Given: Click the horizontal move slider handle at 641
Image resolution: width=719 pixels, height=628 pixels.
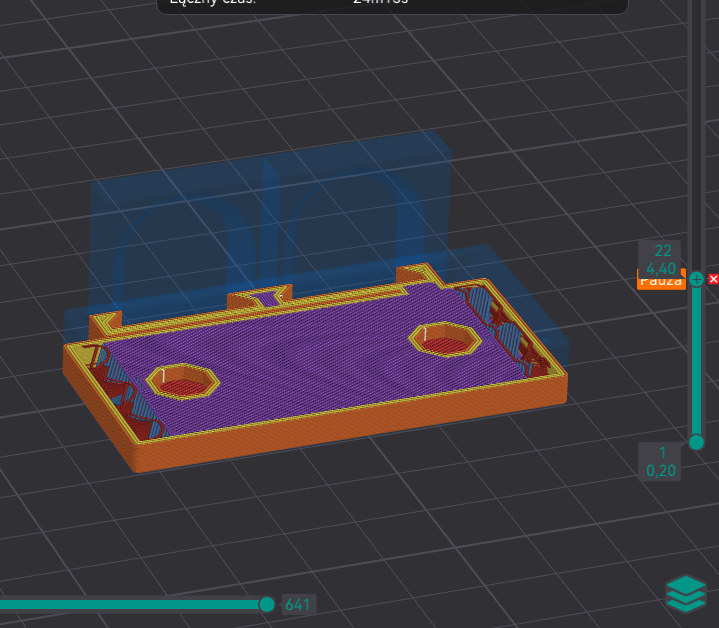Looking at the screenshot, I should (266, 604).
